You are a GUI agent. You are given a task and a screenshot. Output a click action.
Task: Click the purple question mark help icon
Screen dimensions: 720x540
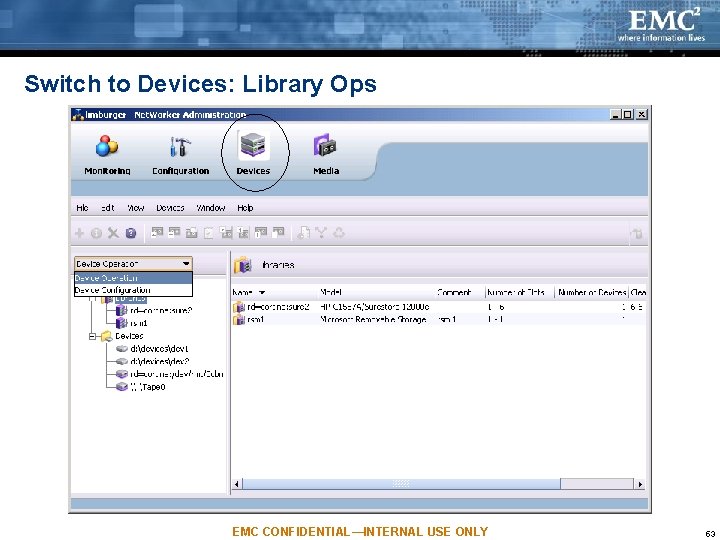[x=131, y=233]
